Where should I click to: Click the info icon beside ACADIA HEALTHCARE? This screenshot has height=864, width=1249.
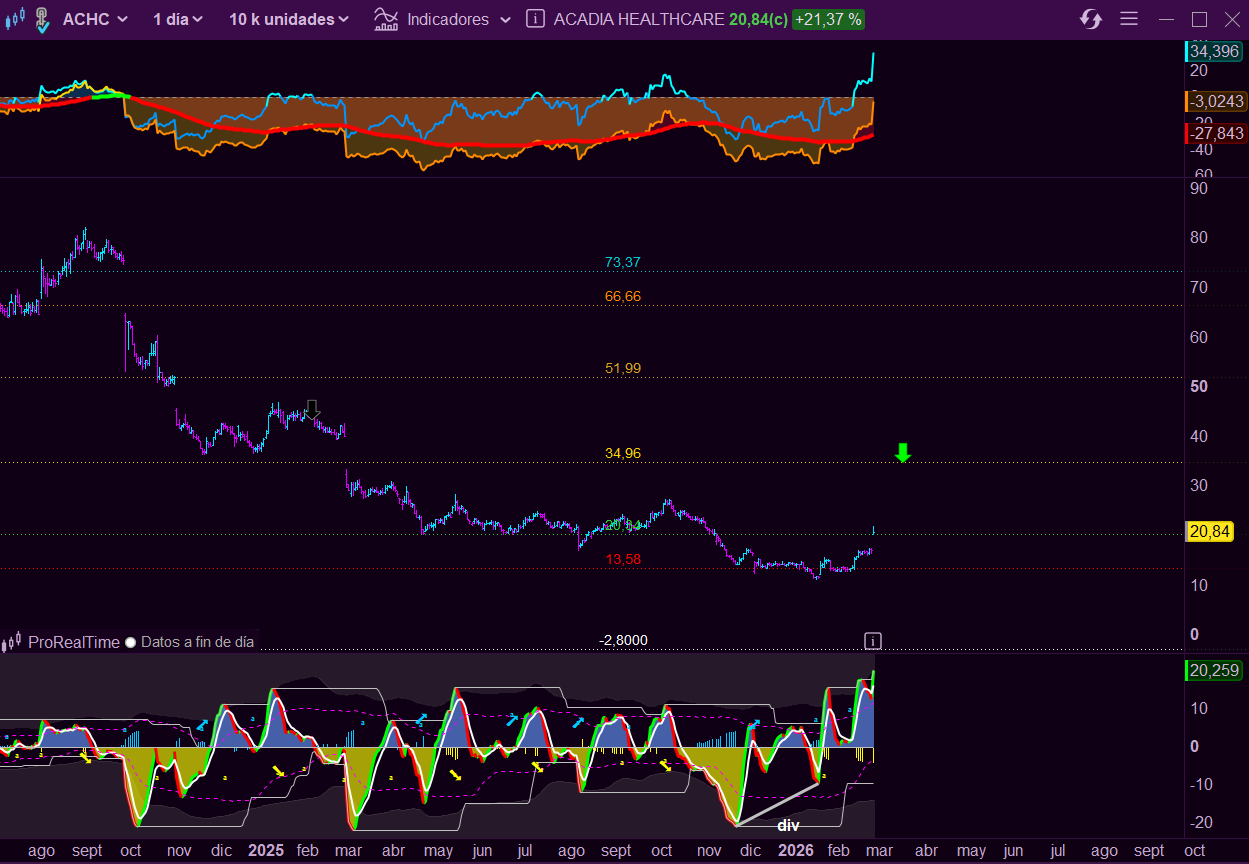click(536, 19)
